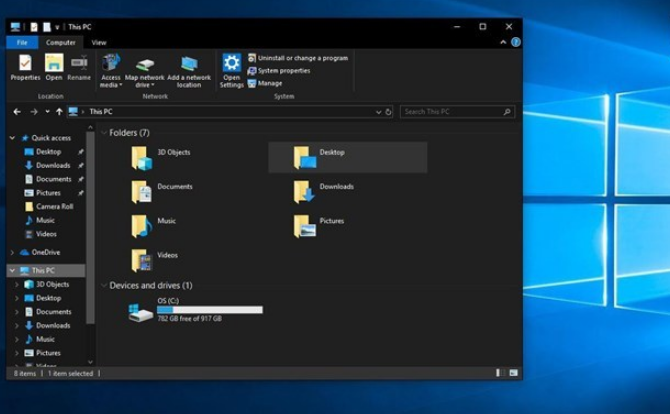The height and width of the screenshot is (414, 670).
Task: Expand Documents under This PC tree
Action: click(x=17, y=311)
